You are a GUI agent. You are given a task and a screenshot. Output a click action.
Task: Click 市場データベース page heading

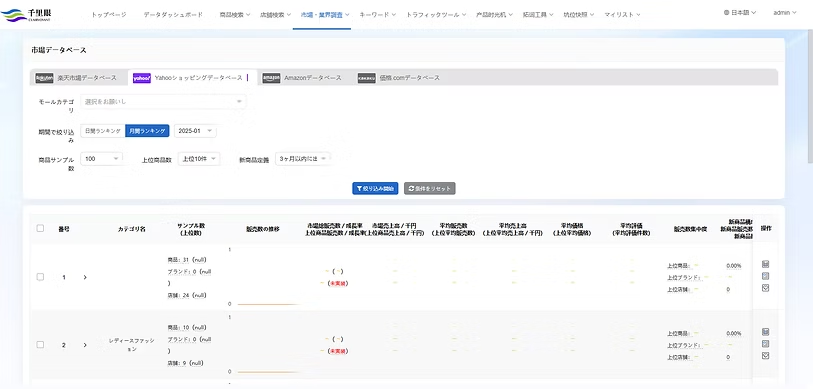(x=58, y=50)
